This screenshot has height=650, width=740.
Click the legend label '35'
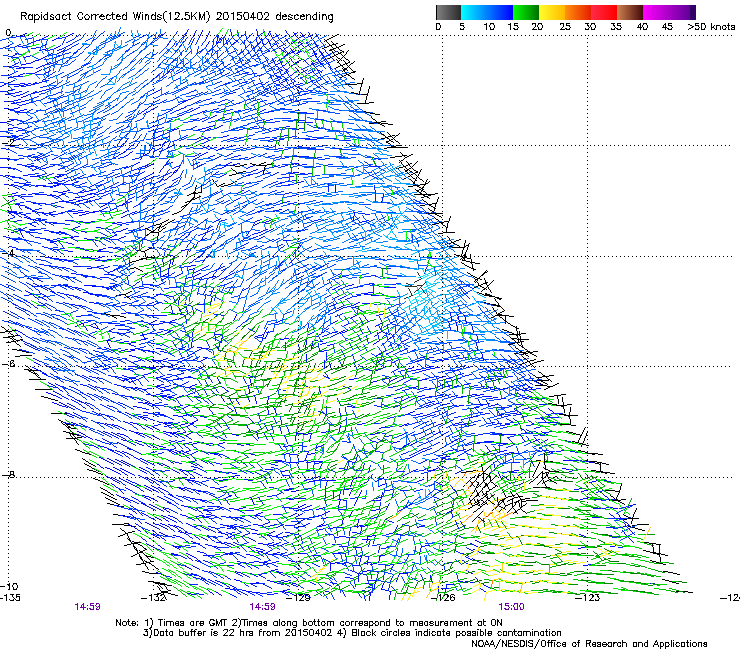point(616,27)
